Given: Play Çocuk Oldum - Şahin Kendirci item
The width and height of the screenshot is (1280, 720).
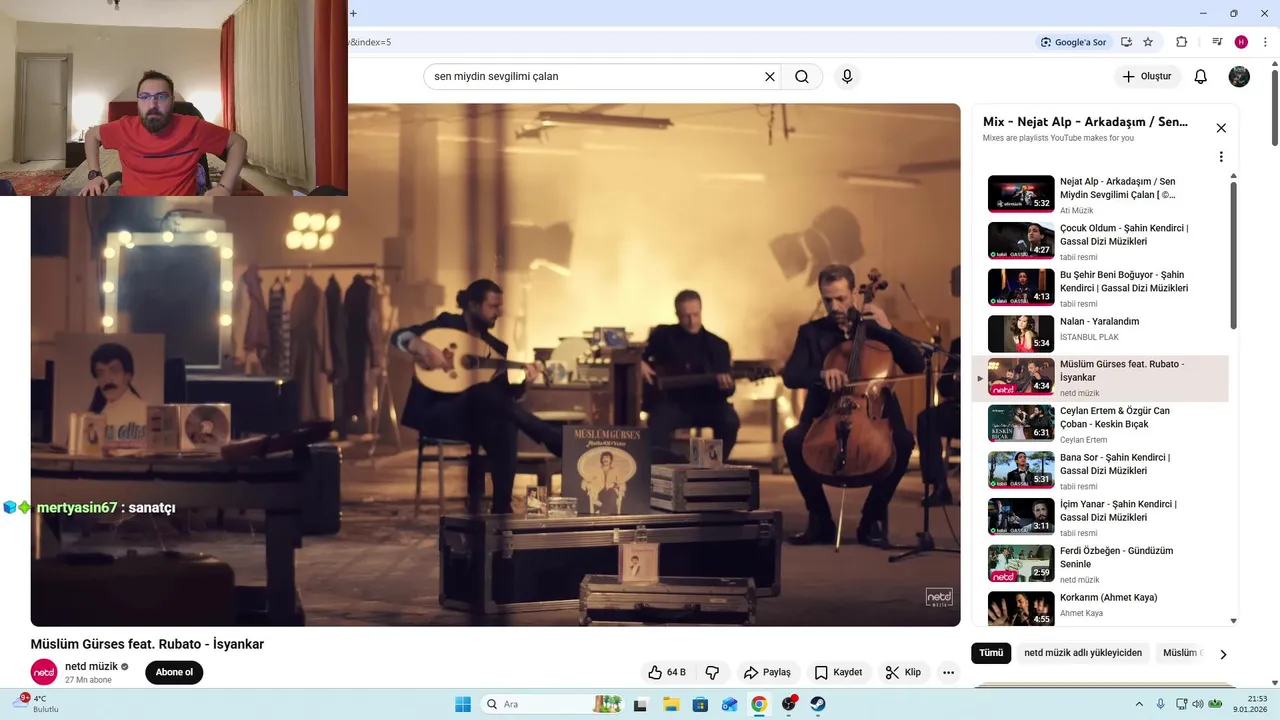Looking at the screenshot, I should [x=1100, y=241].
